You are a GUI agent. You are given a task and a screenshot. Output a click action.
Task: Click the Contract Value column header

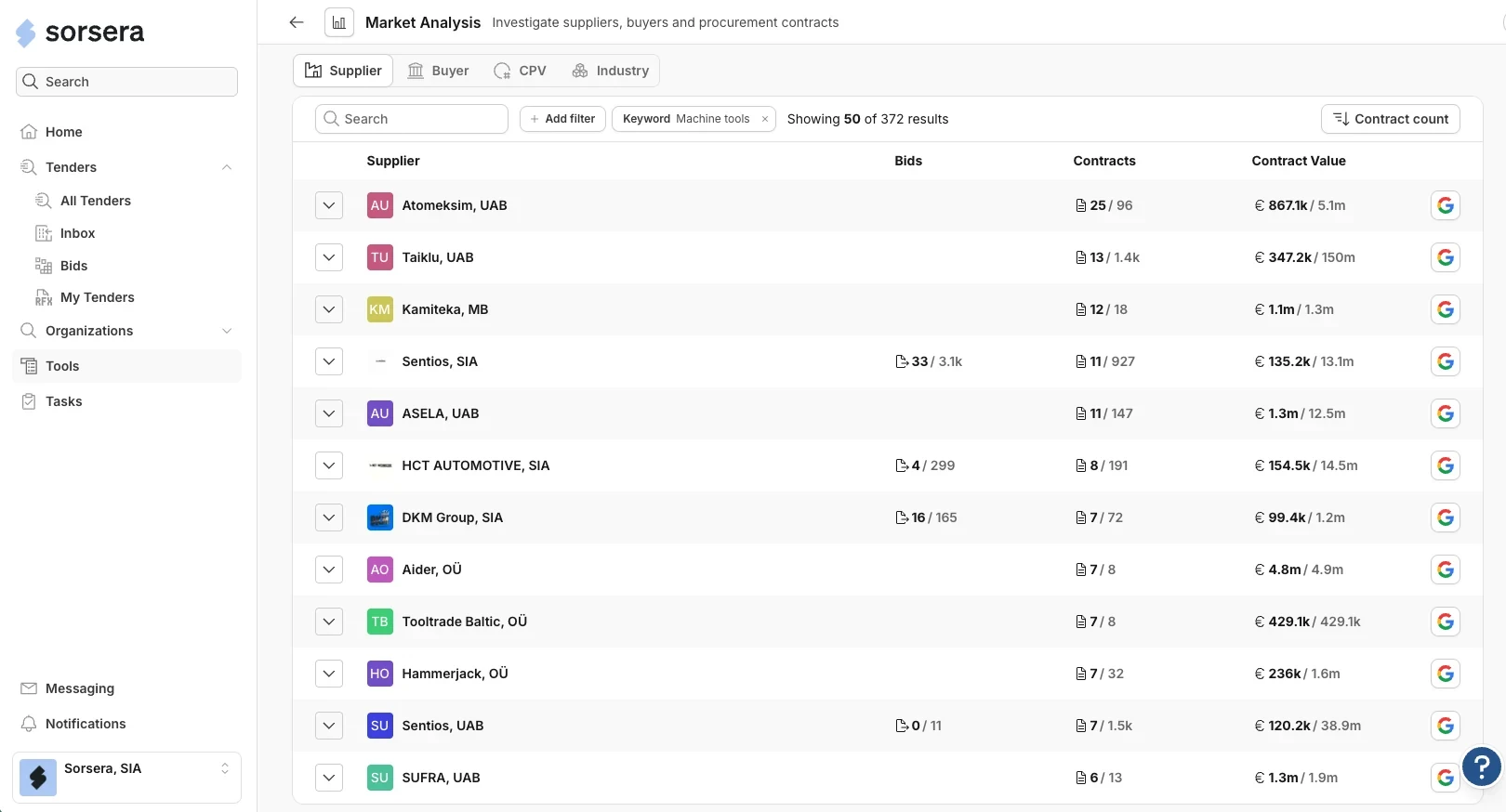click(x=1298, y=161)
